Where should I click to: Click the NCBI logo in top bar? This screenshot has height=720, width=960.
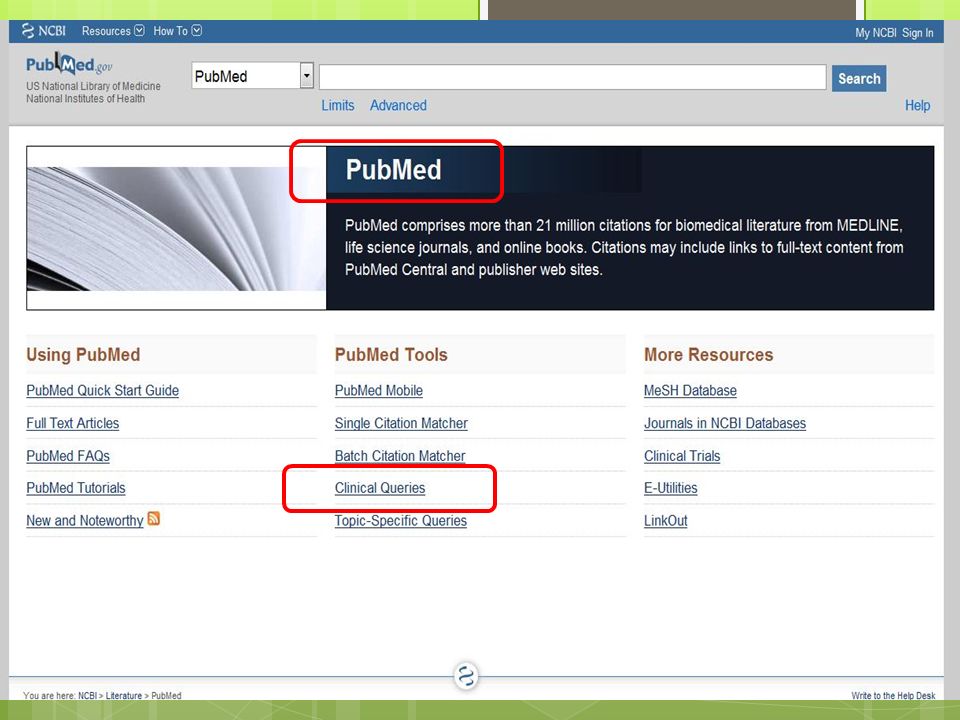(x=43, y=31)
